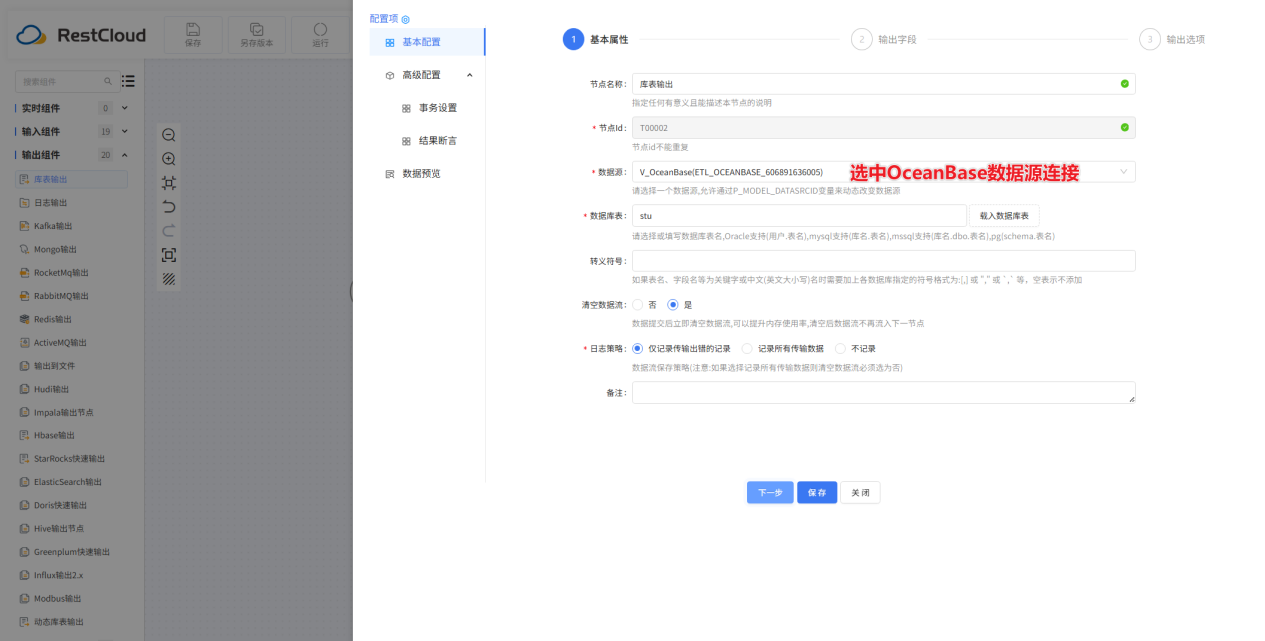Viewport: 1265px width, 641px height.
Task: Select 记录所有传输数据 log strategy
Action: pos(747,349)
